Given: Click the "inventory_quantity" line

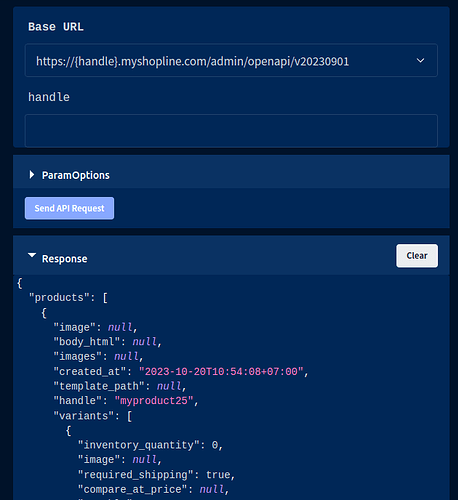Looking at the screenshot, I should click(150, 445).
